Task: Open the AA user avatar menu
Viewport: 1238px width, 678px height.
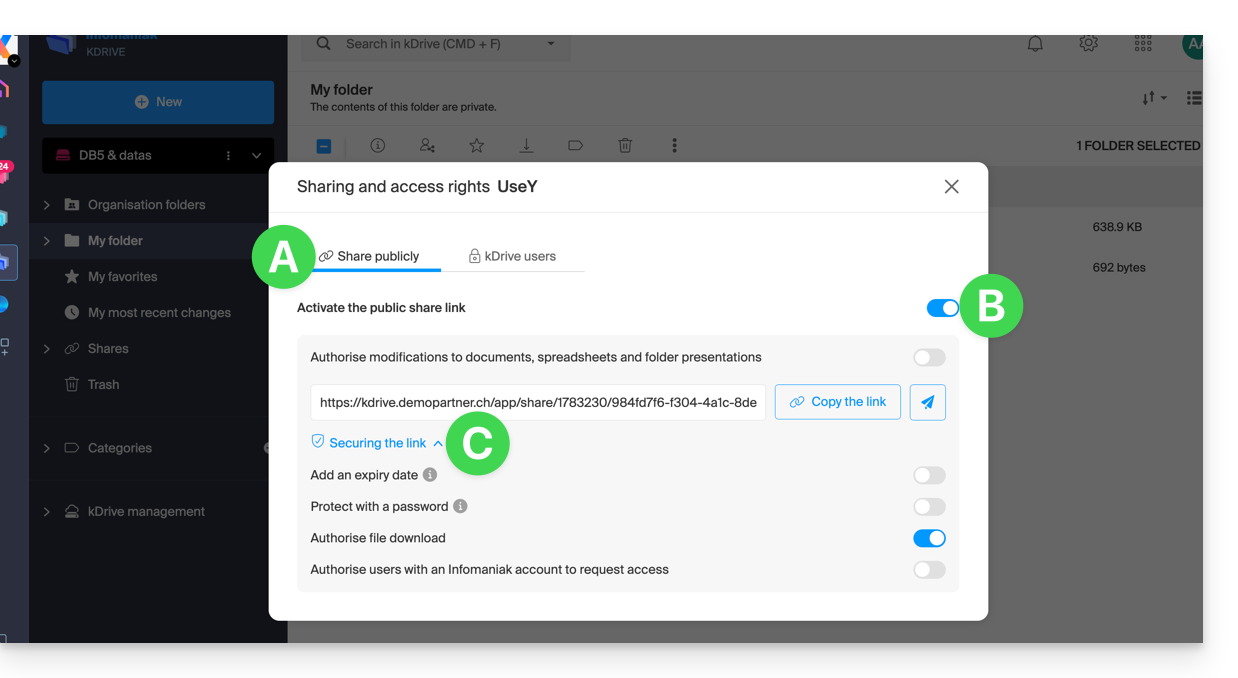Action: [1192, 44]
